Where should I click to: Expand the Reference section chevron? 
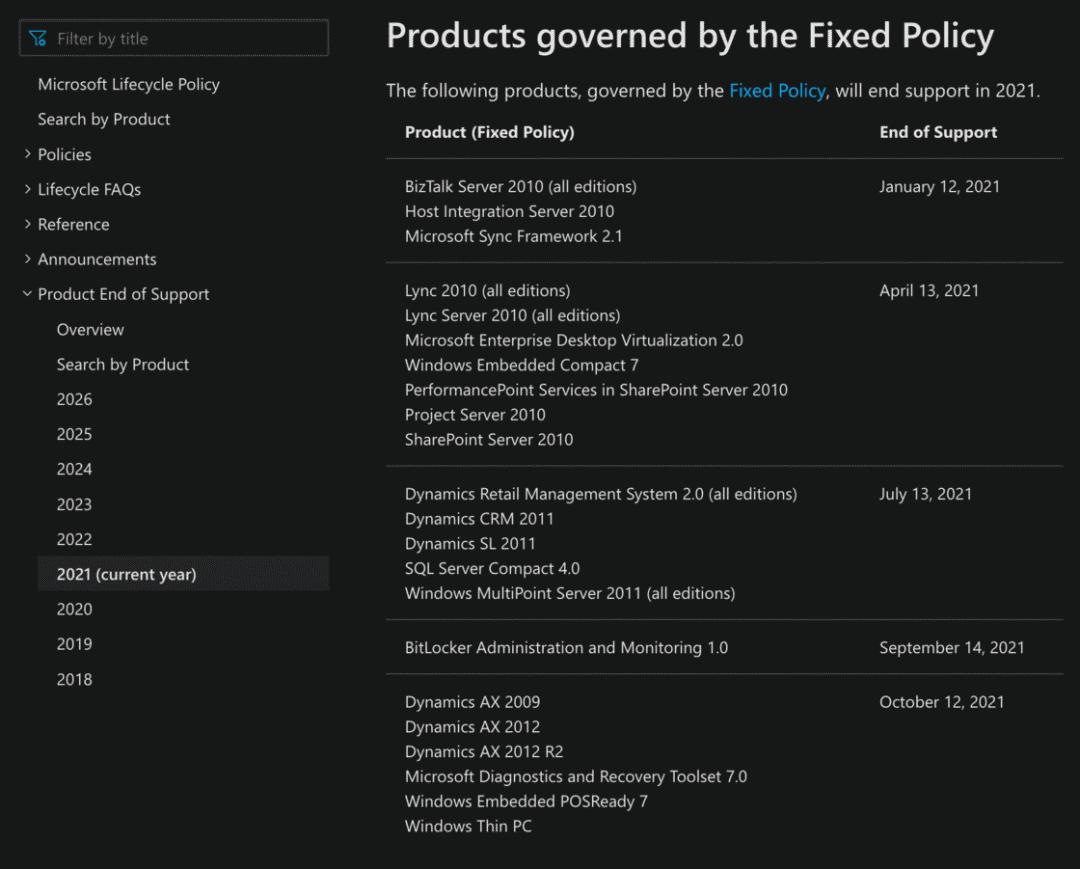(x=28, y=224)
